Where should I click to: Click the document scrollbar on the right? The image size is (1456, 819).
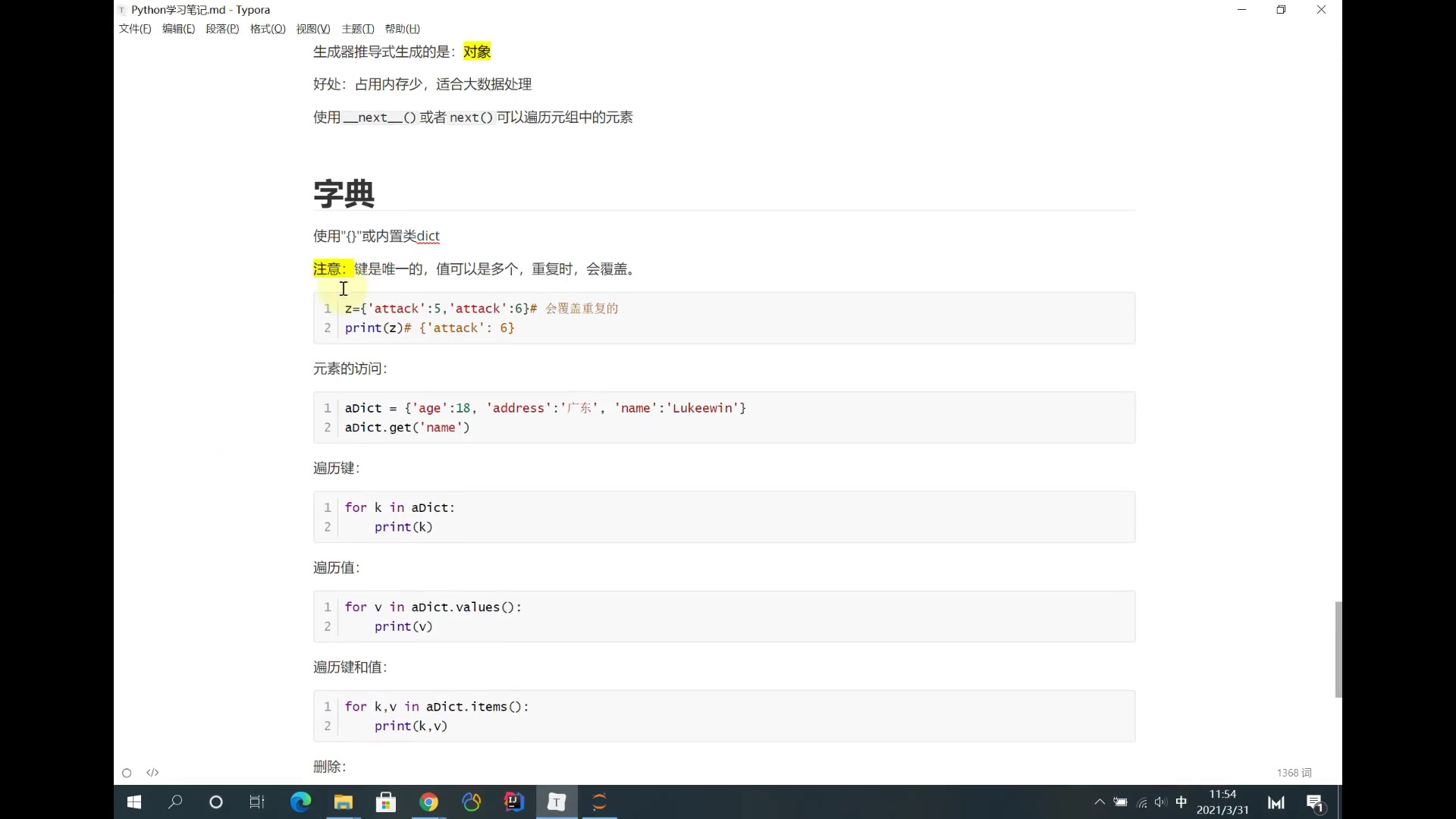click(1338, 648)
